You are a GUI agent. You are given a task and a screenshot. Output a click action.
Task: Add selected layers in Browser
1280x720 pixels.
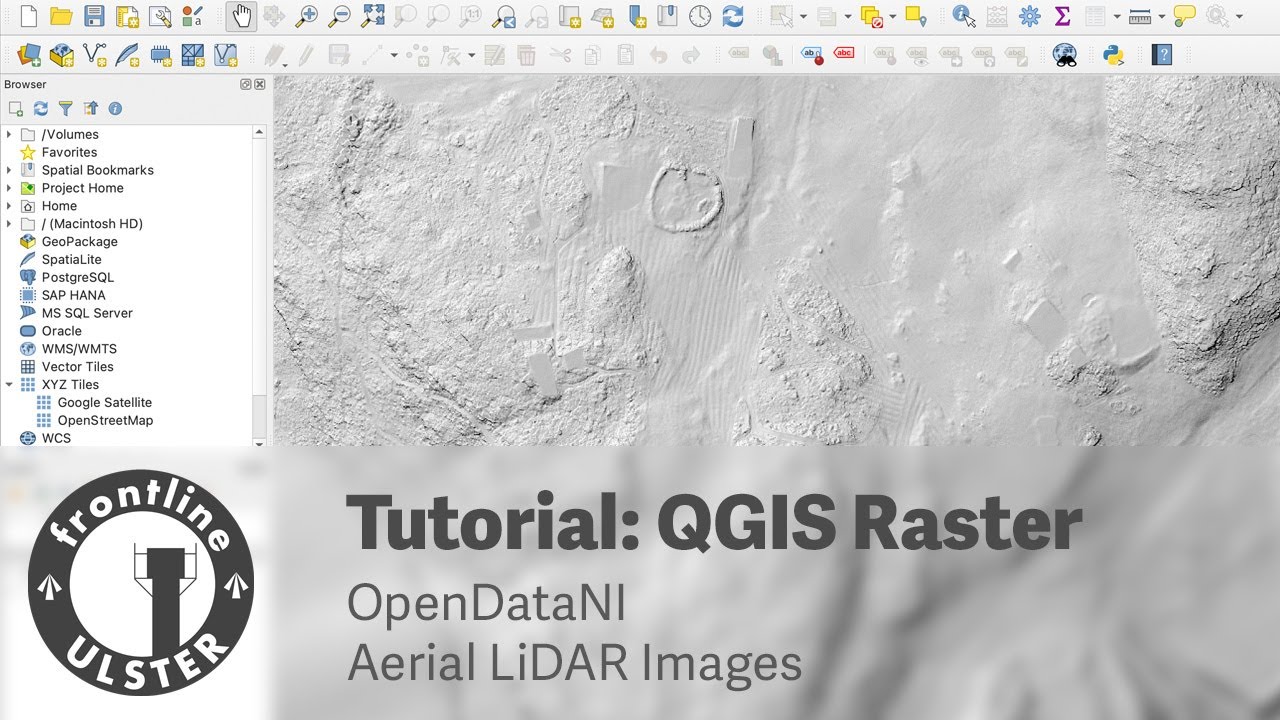pyautogui.click(x=16, y=108)
